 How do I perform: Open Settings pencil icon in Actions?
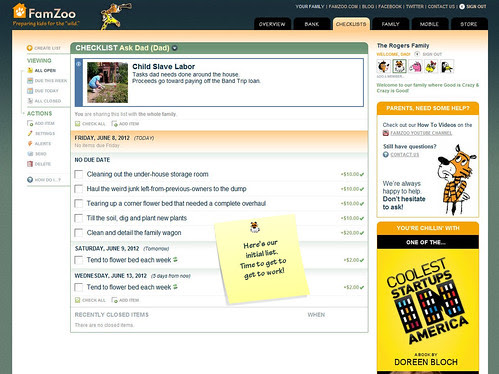(x=30, y=133)
